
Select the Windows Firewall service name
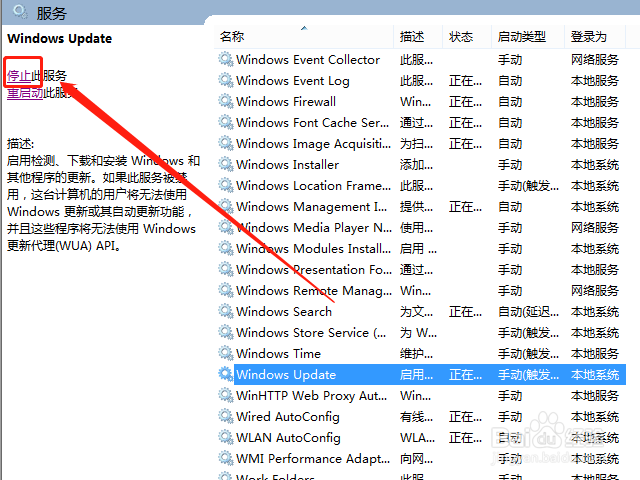point(286,102)
